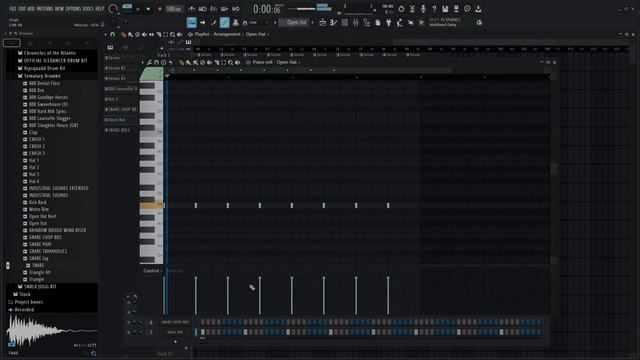Toggle the Piano roll magnet snap icon
This screenshot has width=640, height=360.
pyautogui.click(x=156, y=62)
